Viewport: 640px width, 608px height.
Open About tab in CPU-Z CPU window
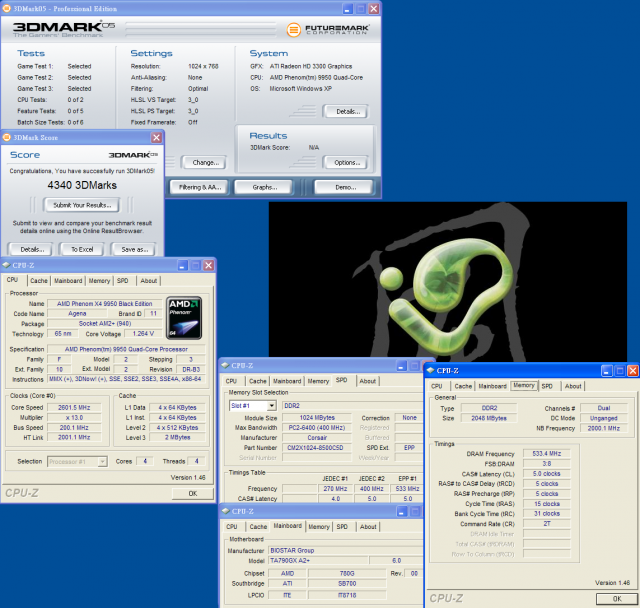[x=149, y=281]
